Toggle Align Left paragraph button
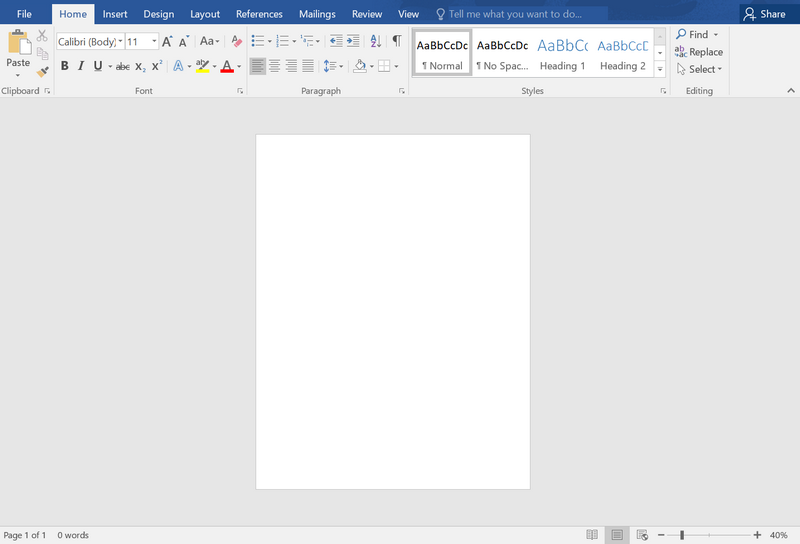Image resolution: width=800 pixels, height=544 pixels. 258,66
